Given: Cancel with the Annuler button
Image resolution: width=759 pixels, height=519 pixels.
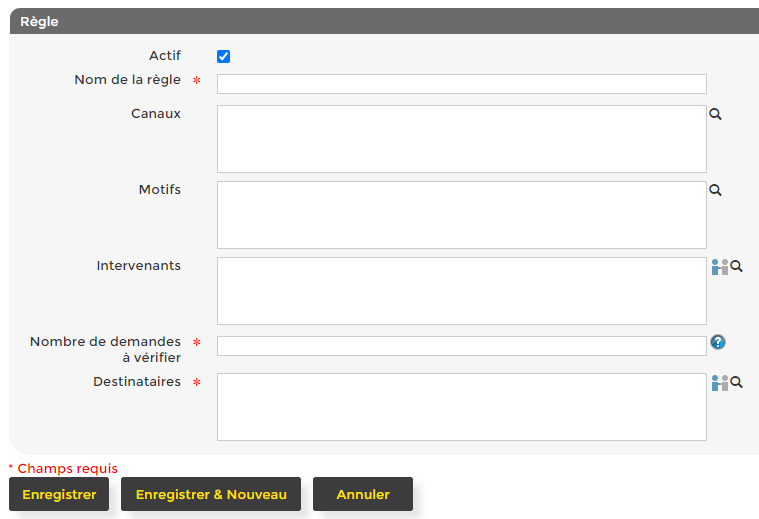Looking at the screenshot, I should [x=362, y=494].
